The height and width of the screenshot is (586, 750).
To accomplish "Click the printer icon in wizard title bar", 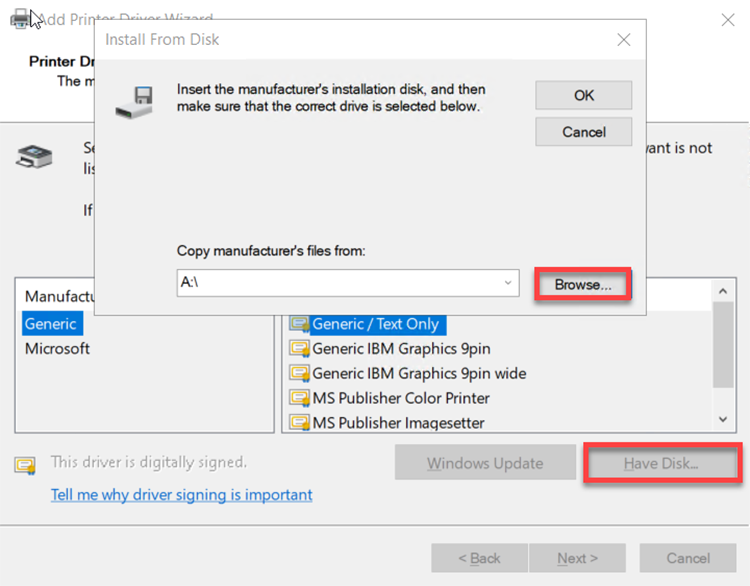I will (x=19, y=18).
